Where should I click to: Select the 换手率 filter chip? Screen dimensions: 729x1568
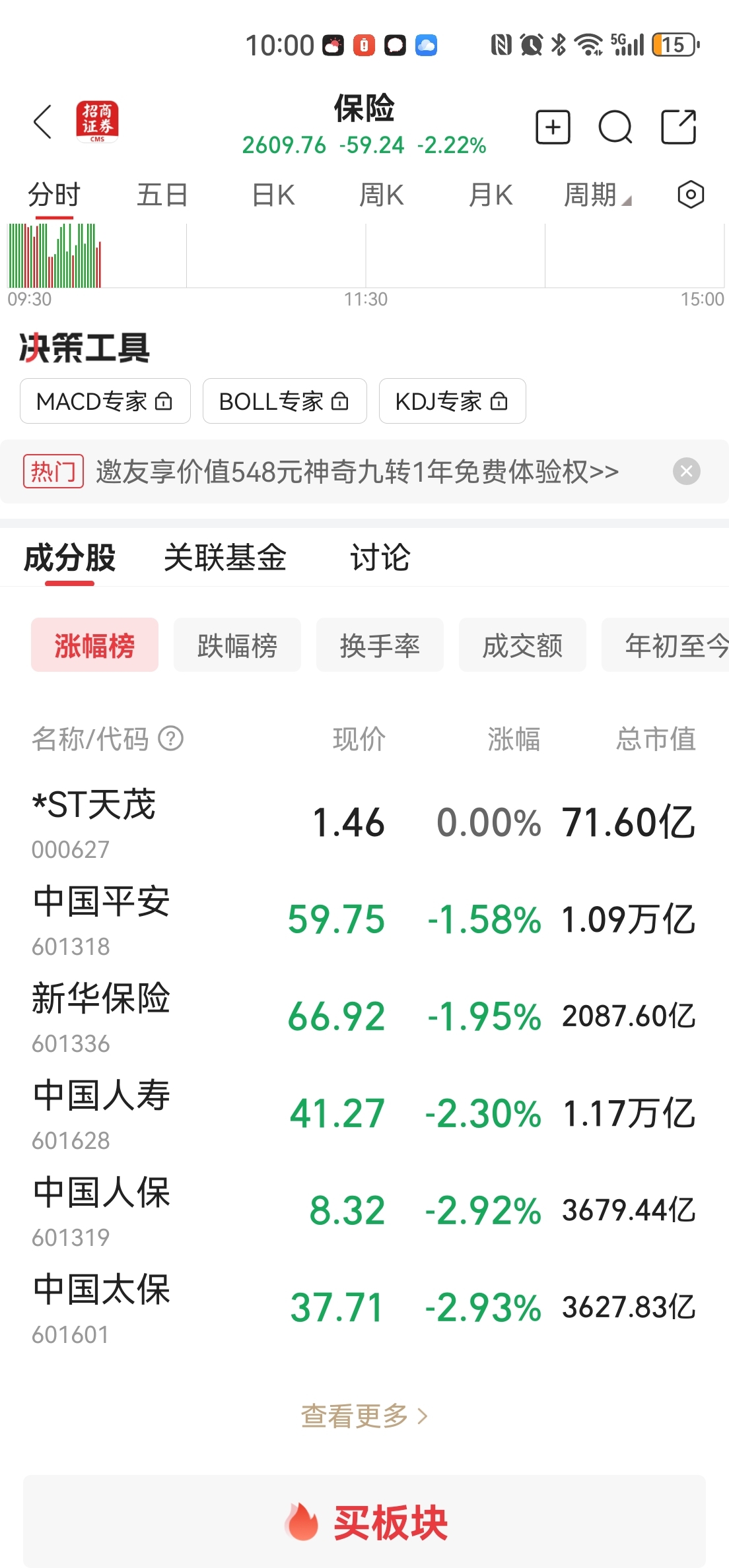click(380, 645)
